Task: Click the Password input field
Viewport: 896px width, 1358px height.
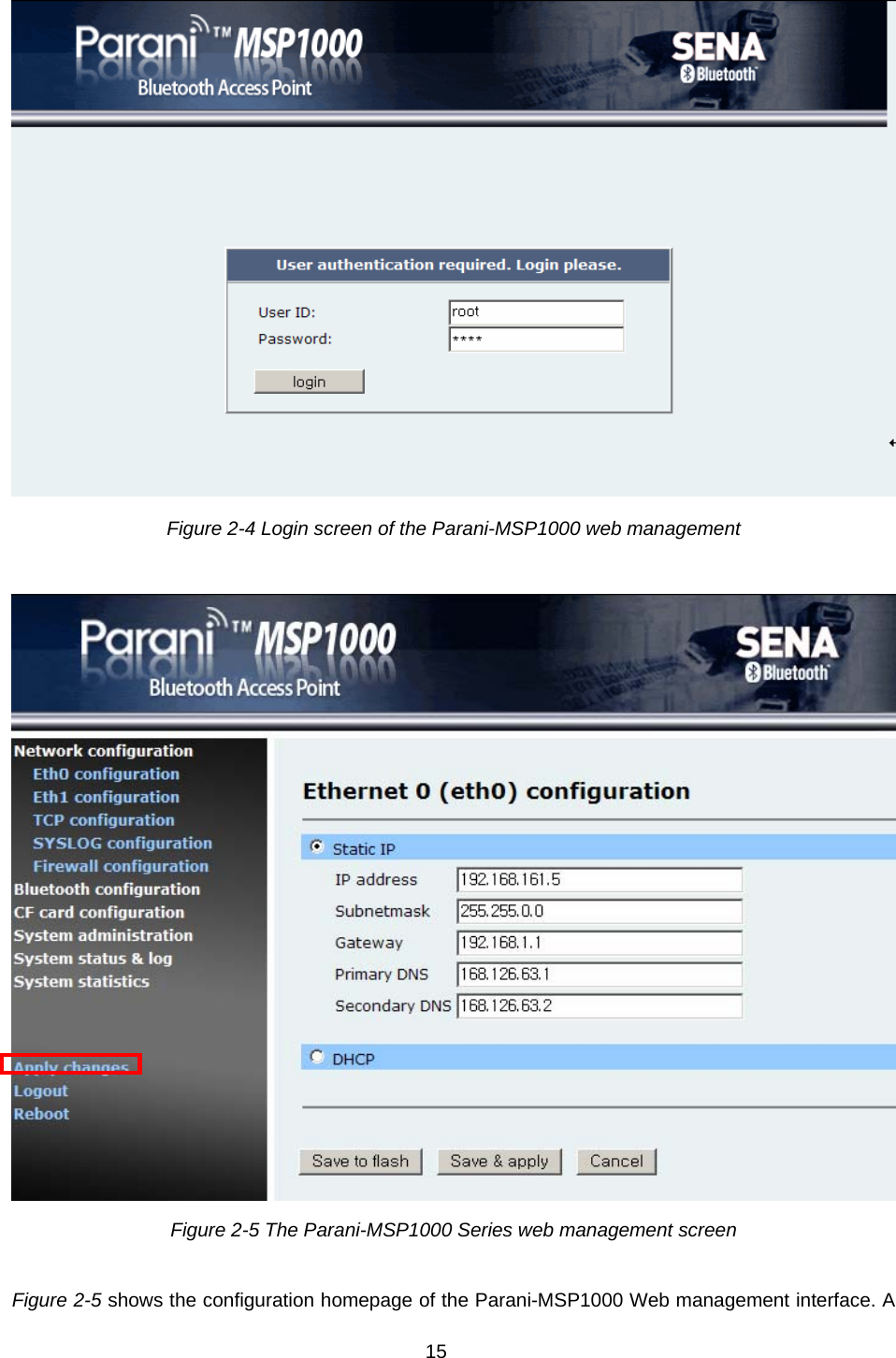Action: tap(536, 339)
